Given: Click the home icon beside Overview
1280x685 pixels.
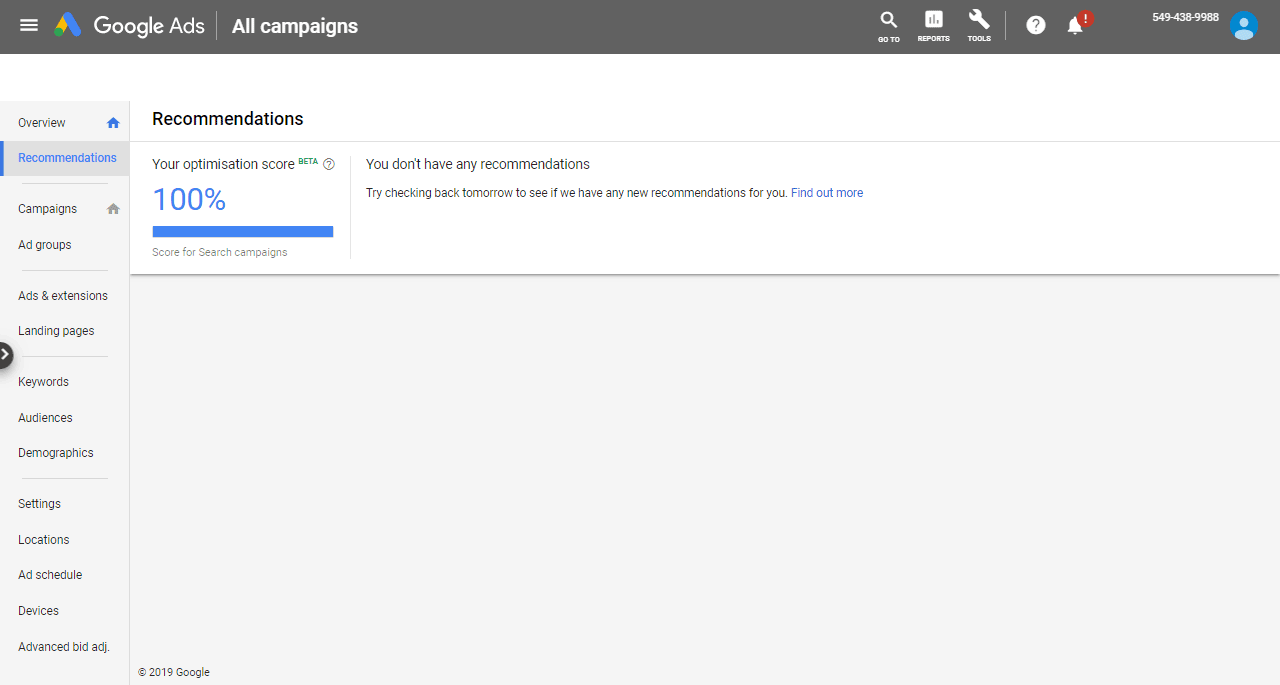Looking at the screenshot, I should 113,123.
